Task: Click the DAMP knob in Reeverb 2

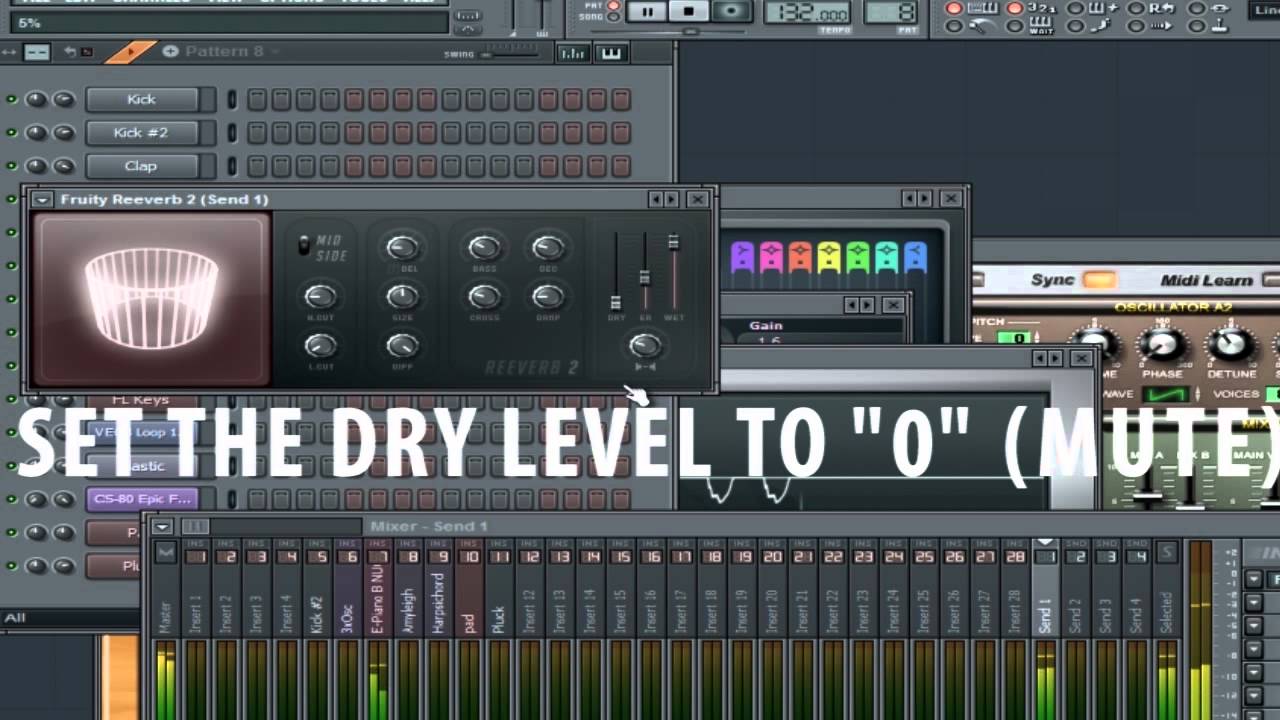Action: tap(548, 296)
